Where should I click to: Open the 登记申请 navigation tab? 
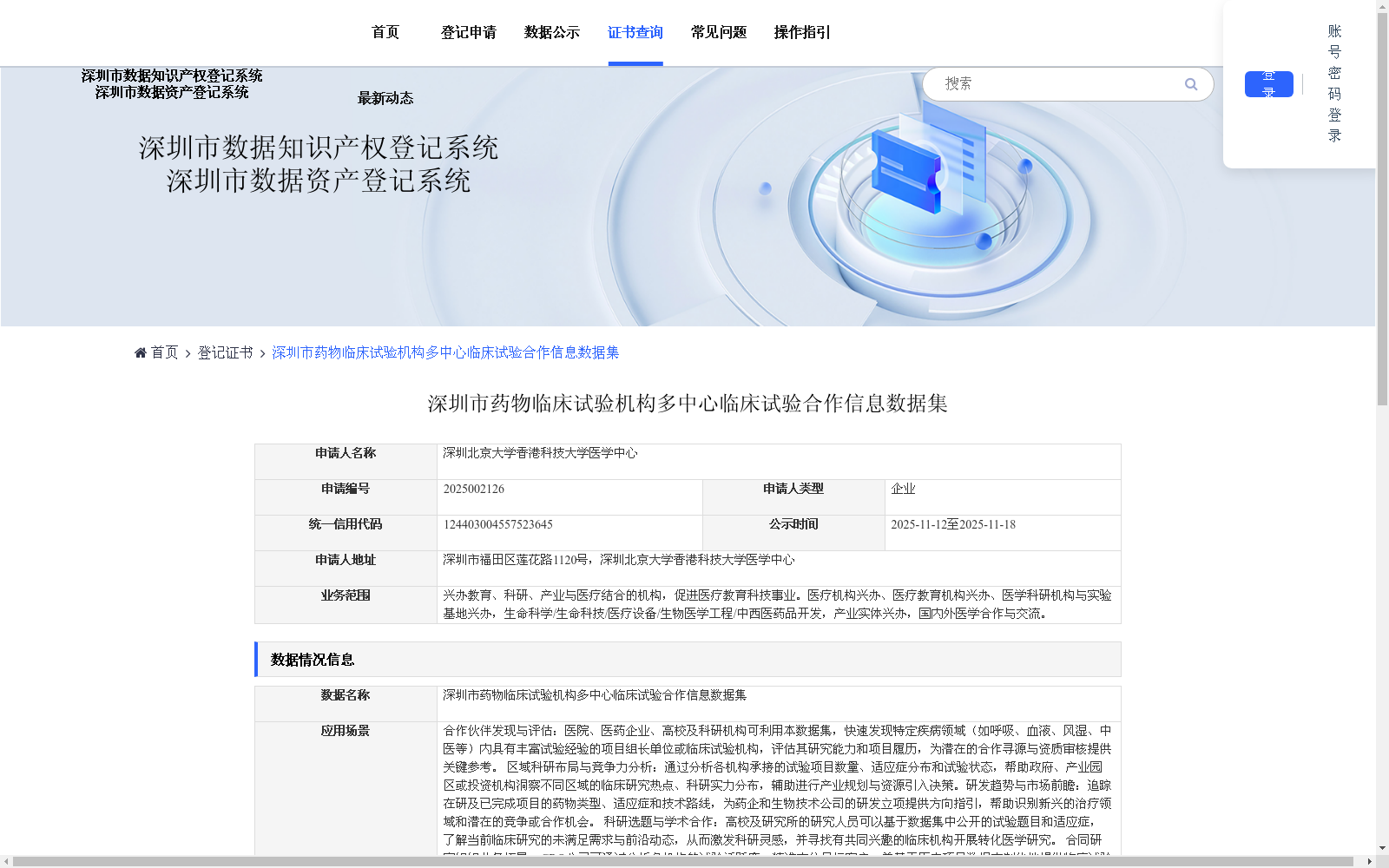pyautogui.click(x=469, y=32)
